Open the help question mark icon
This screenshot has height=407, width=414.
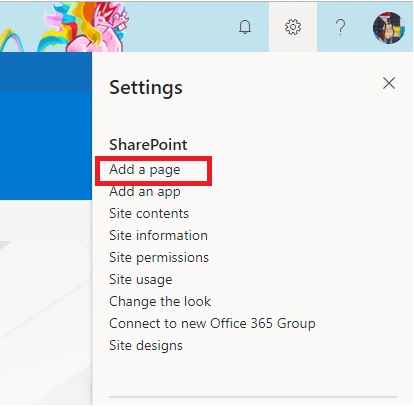(x=340, y=27)
